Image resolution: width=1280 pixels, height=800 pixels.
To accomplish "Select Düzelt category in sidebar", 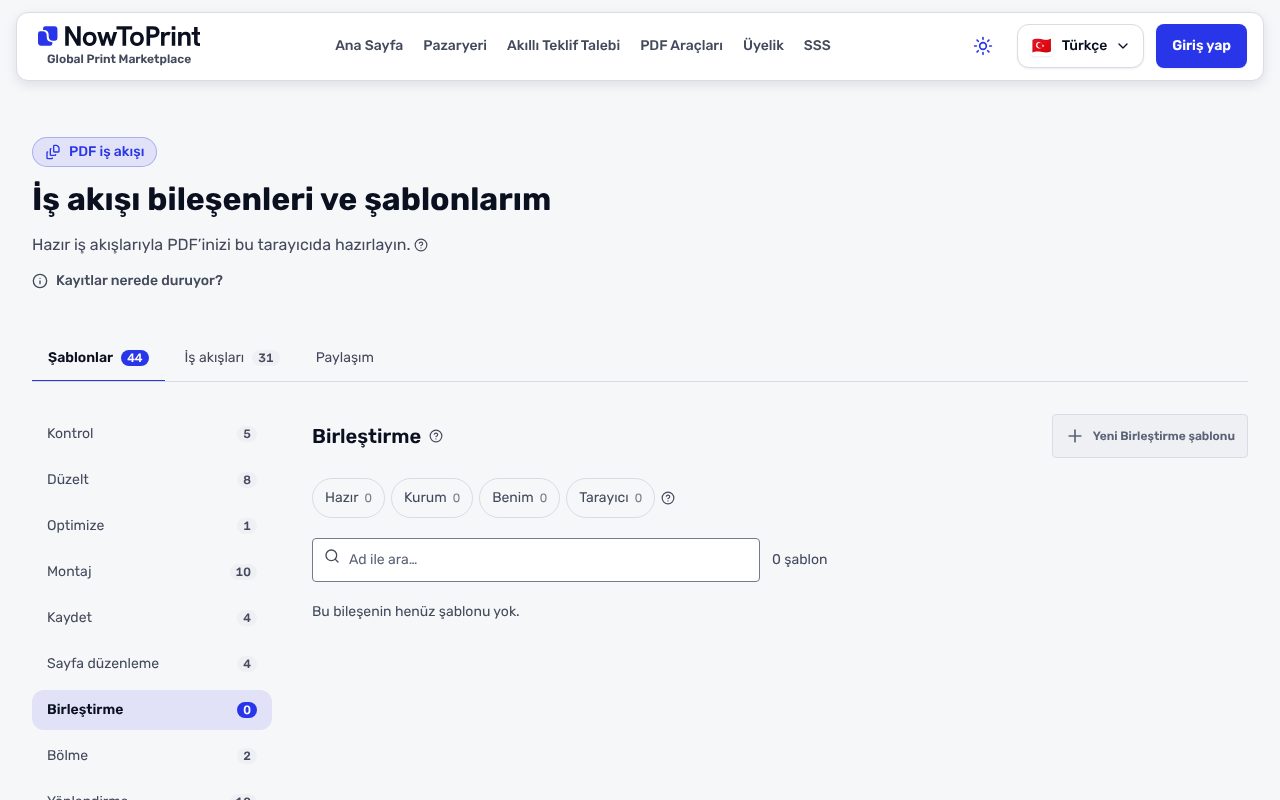I will (x=152, y=480).
